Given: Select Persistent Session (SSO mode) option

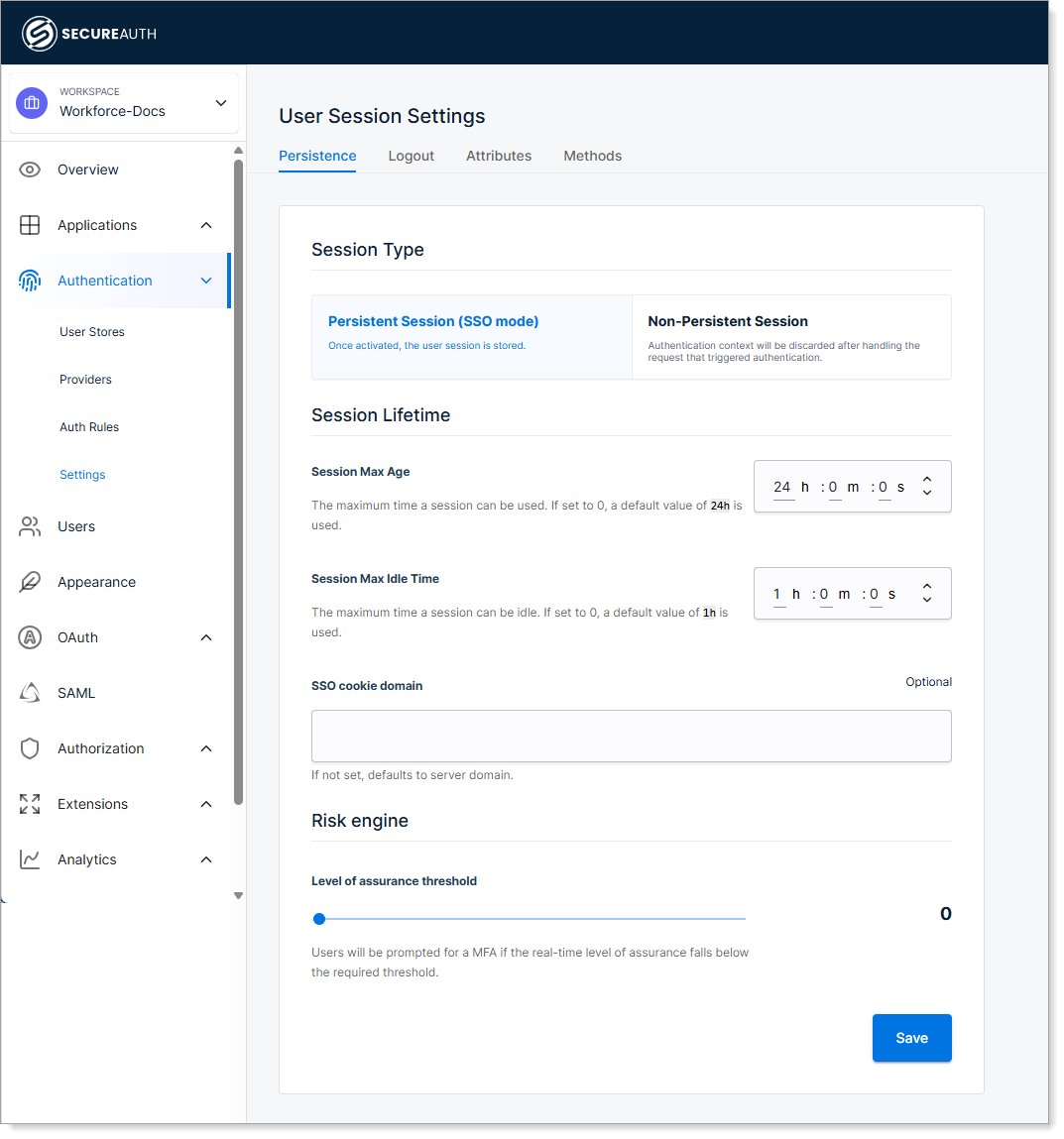Looking at the screenshot, I should click(x=472, y=336).
